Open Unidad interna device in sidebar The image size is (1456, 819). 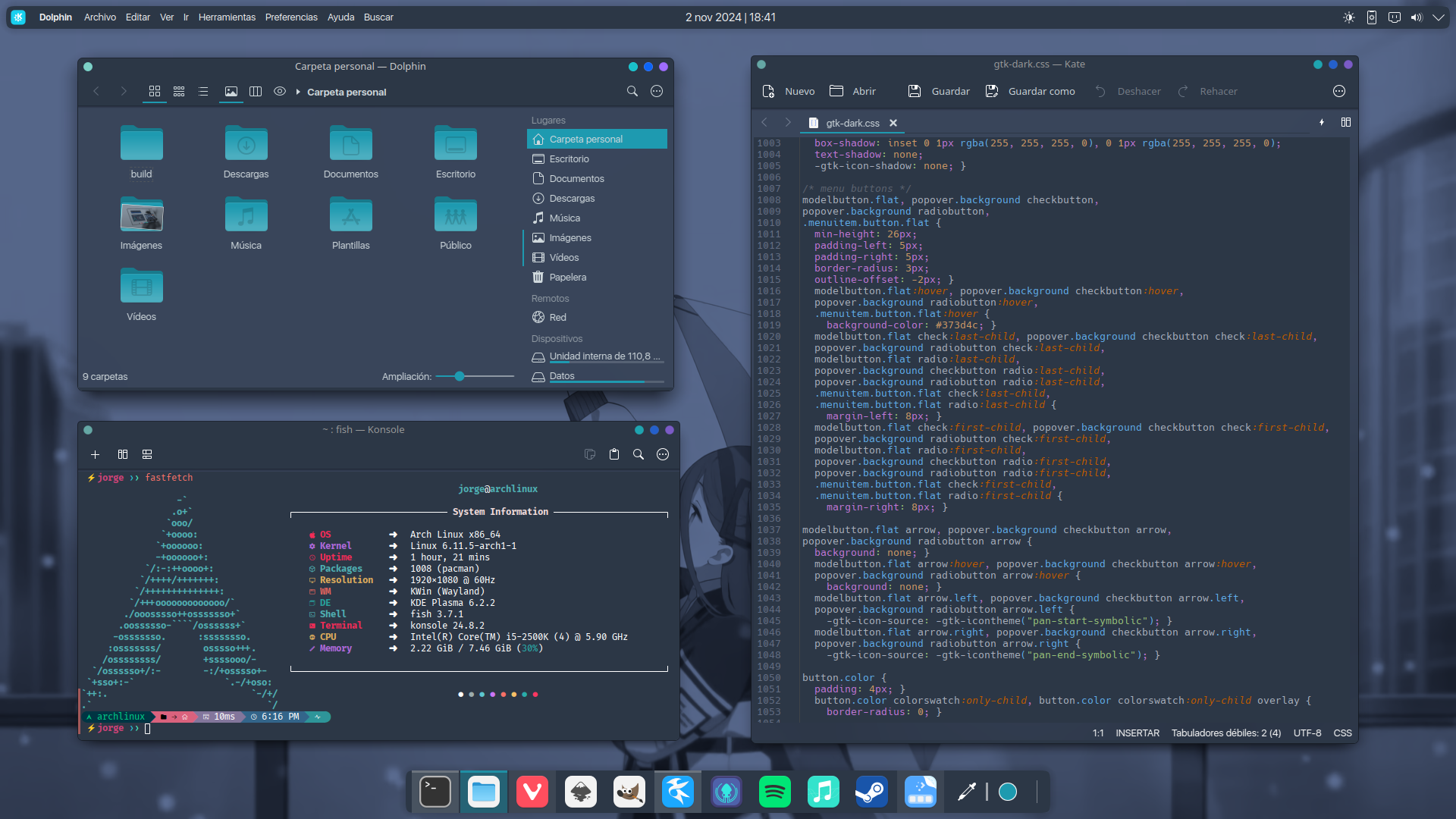(597, 356)
